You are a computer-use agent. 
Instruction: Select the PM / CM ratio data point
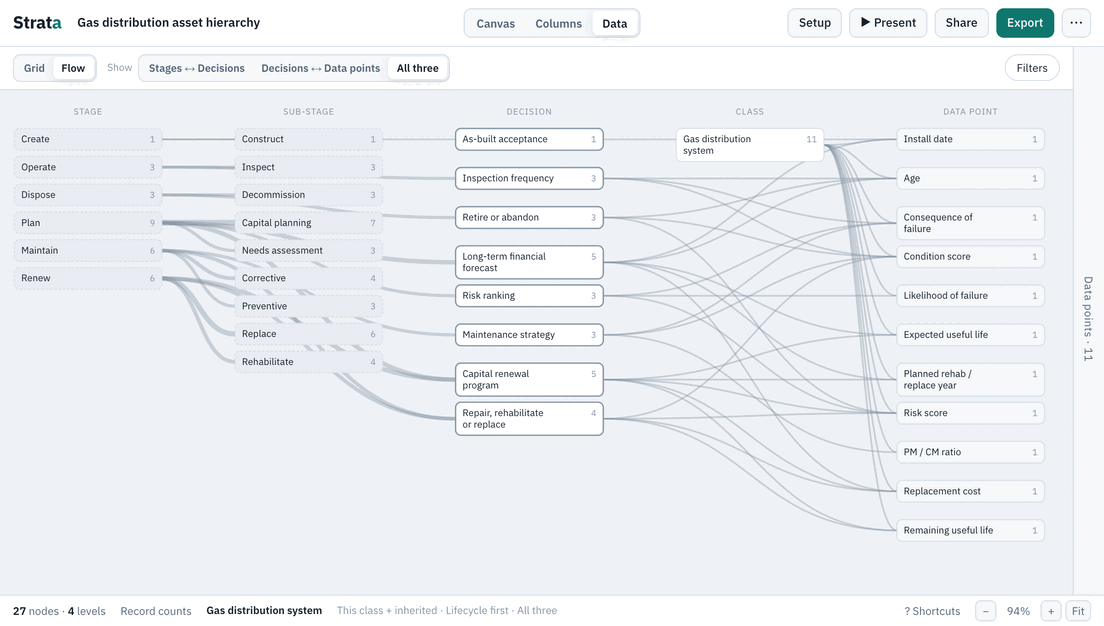(970, 452)
